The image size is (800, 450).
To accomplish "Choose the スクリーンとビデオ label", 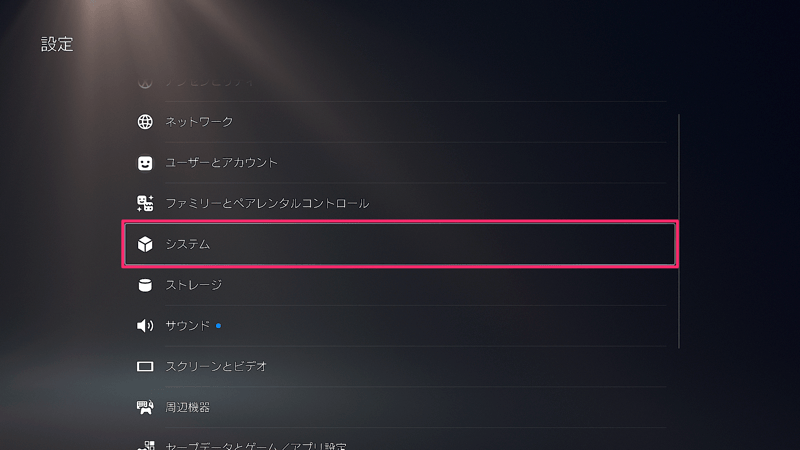I will [x=216, y=366].
